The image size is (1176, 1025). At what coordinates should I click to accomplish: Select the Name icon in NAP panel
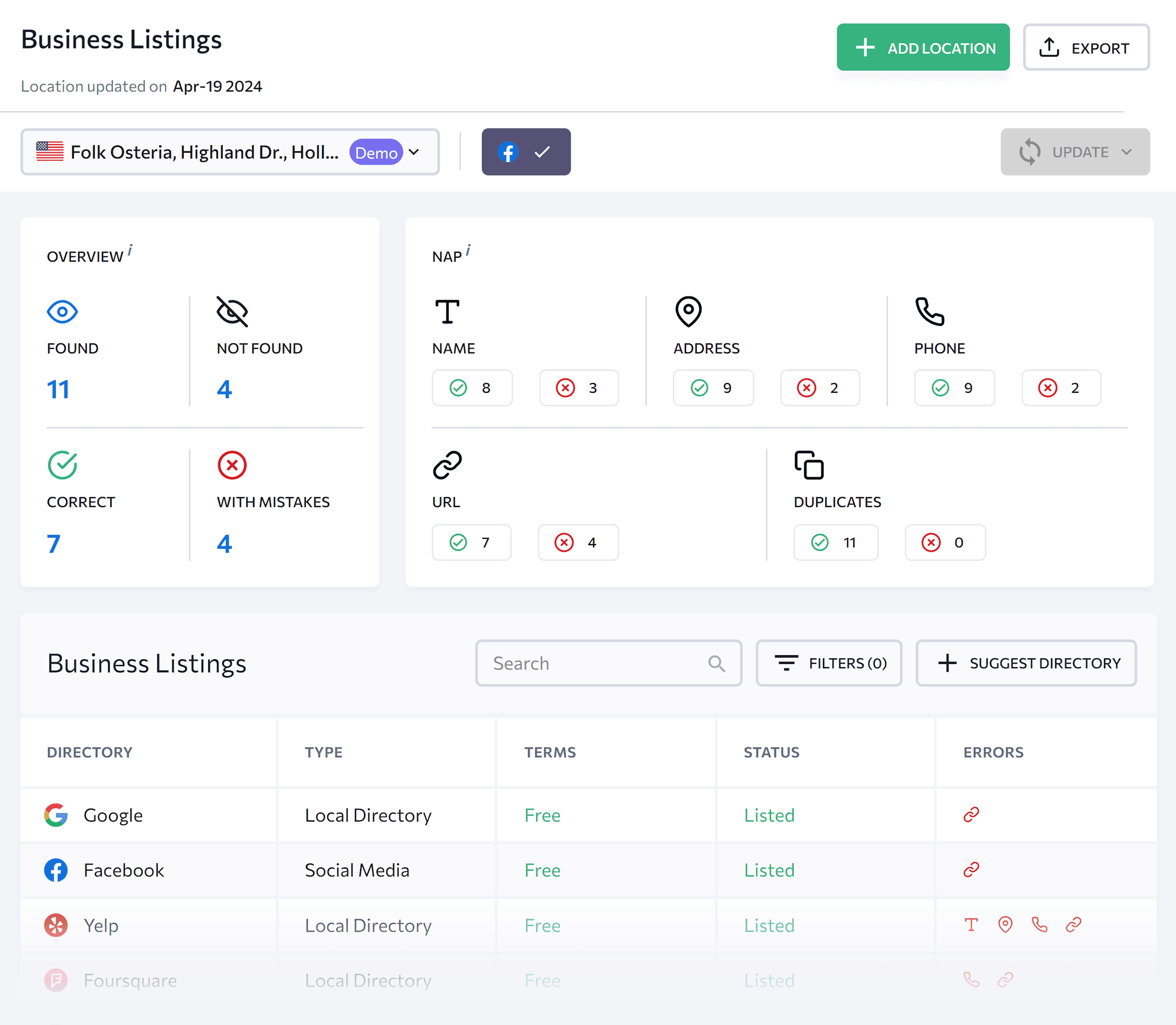point(448,312)
